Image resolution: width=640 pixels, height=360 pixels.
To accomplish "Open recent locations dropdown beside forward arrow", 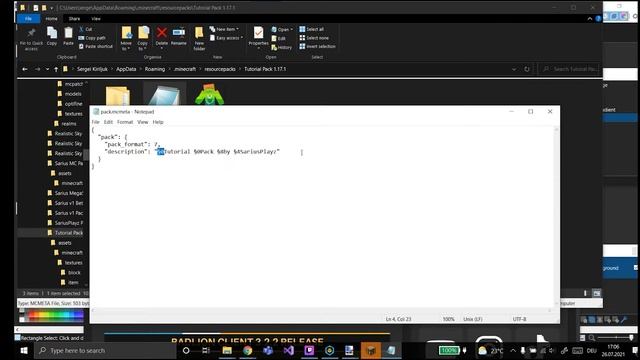I will tap(47, 69).
